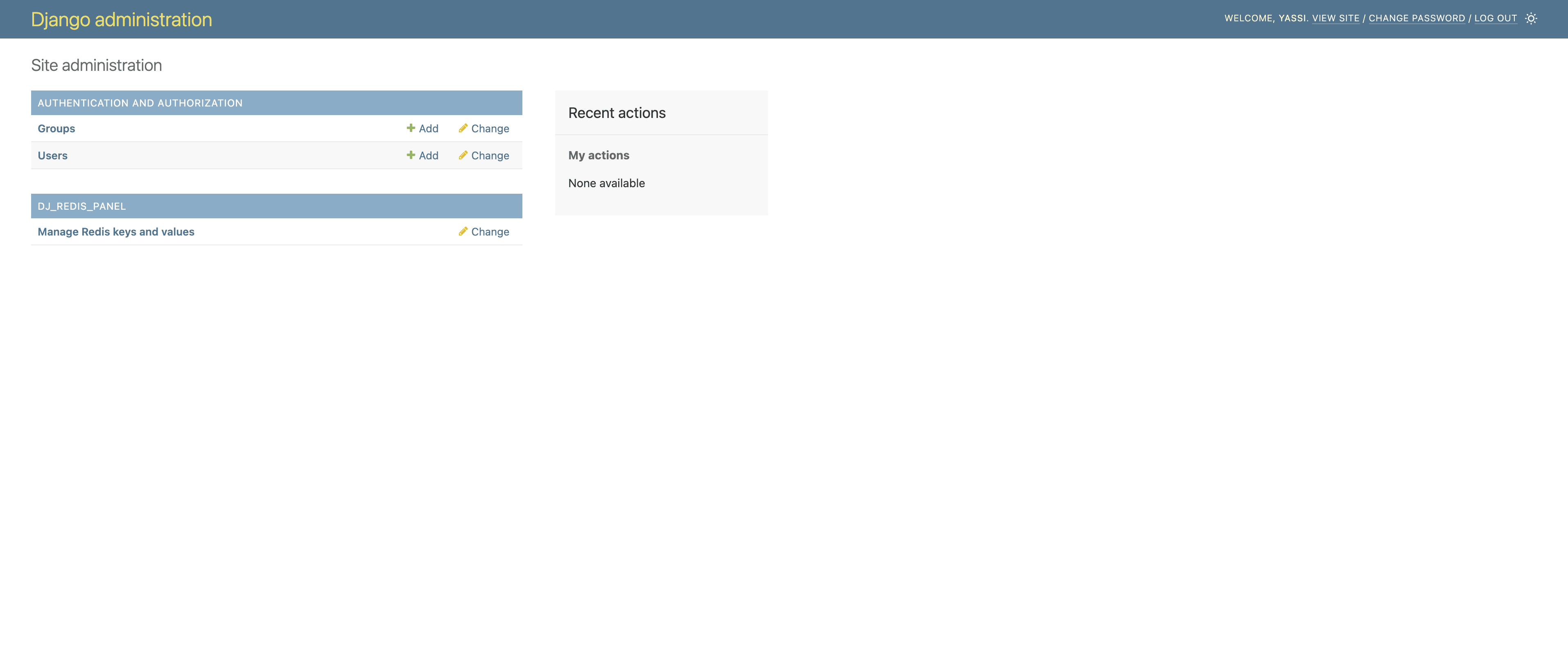
Task: Open the Groups model link
Action: [56, 129]
